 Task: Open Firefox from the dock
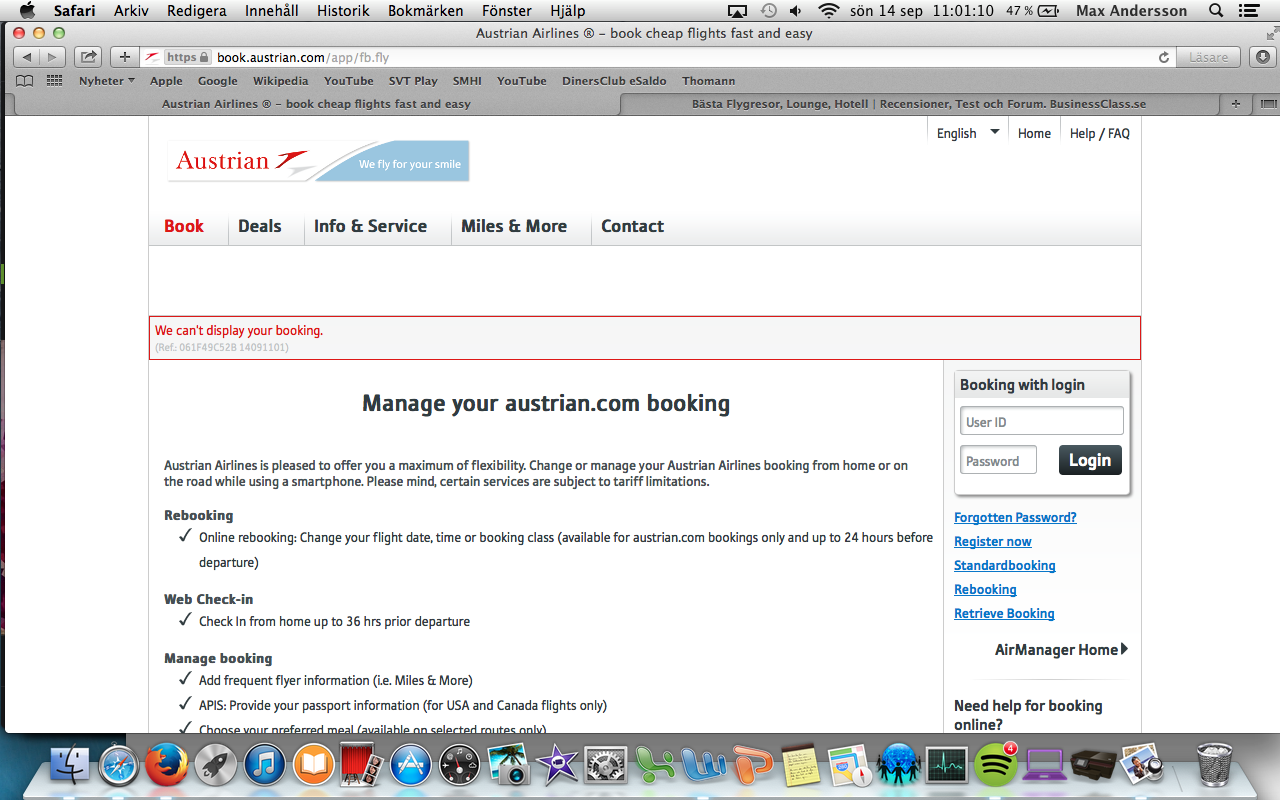(166, 766)
